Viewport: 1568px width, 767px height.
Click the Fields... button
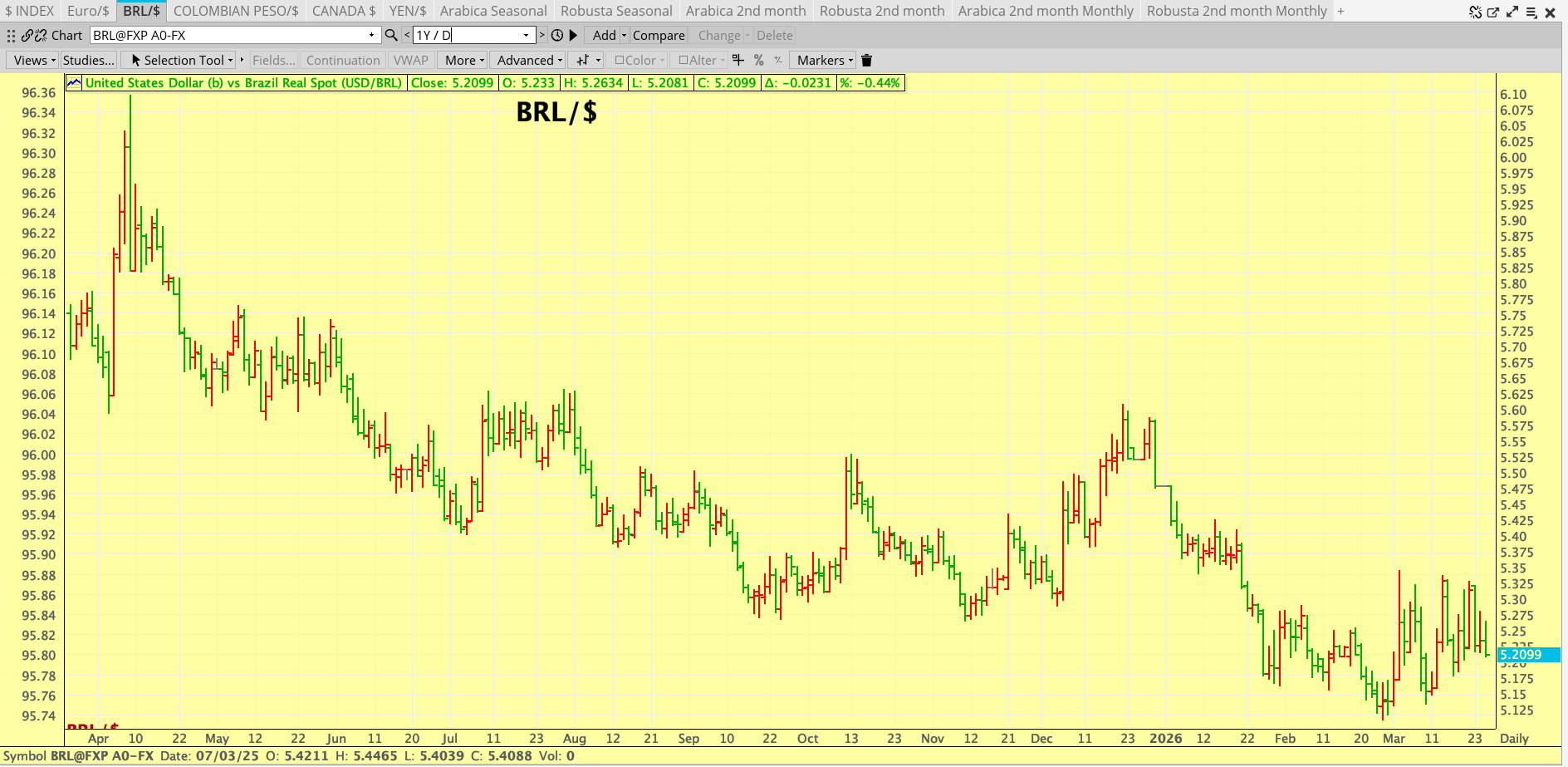[273, 60]
